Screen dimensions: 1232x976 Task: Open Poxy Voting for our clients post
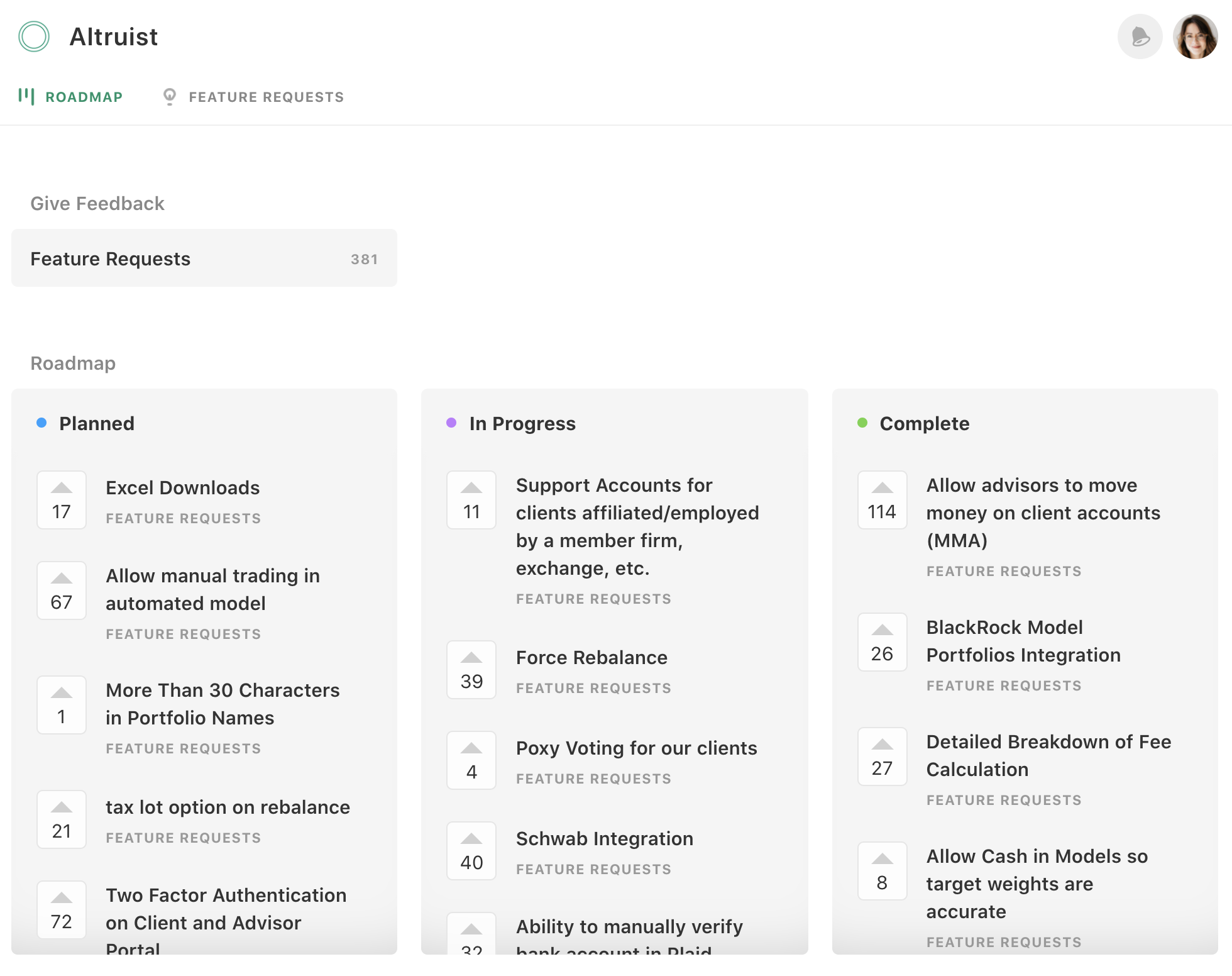[637, 748]
